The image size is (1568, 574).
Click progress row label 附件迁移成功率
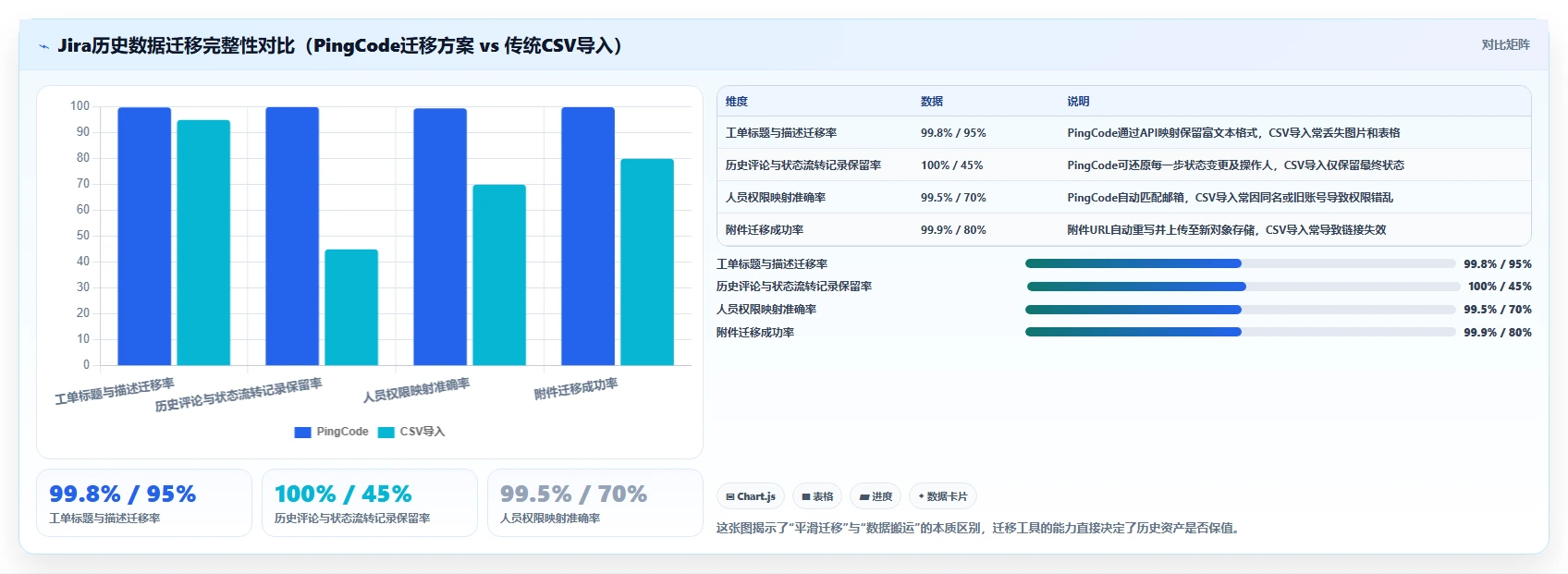tap(755, 333)
